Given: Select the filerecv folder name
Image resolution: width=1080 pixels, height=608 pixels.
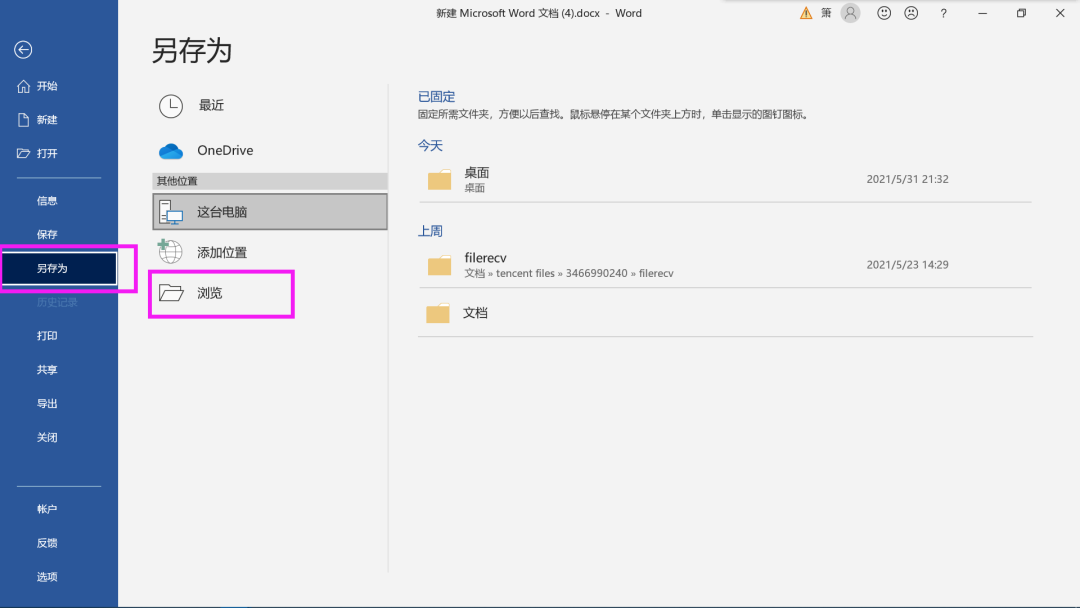Looking at the screenshot, I should 486,258.
